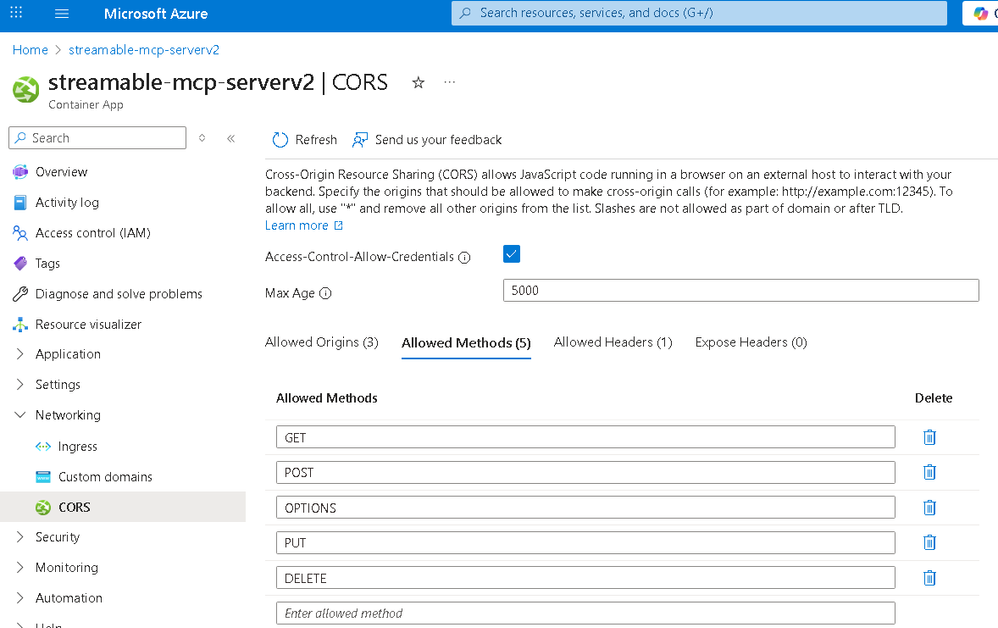The image size is (998, 628).
Task: Click the Max Age input field
Action: 740,290
